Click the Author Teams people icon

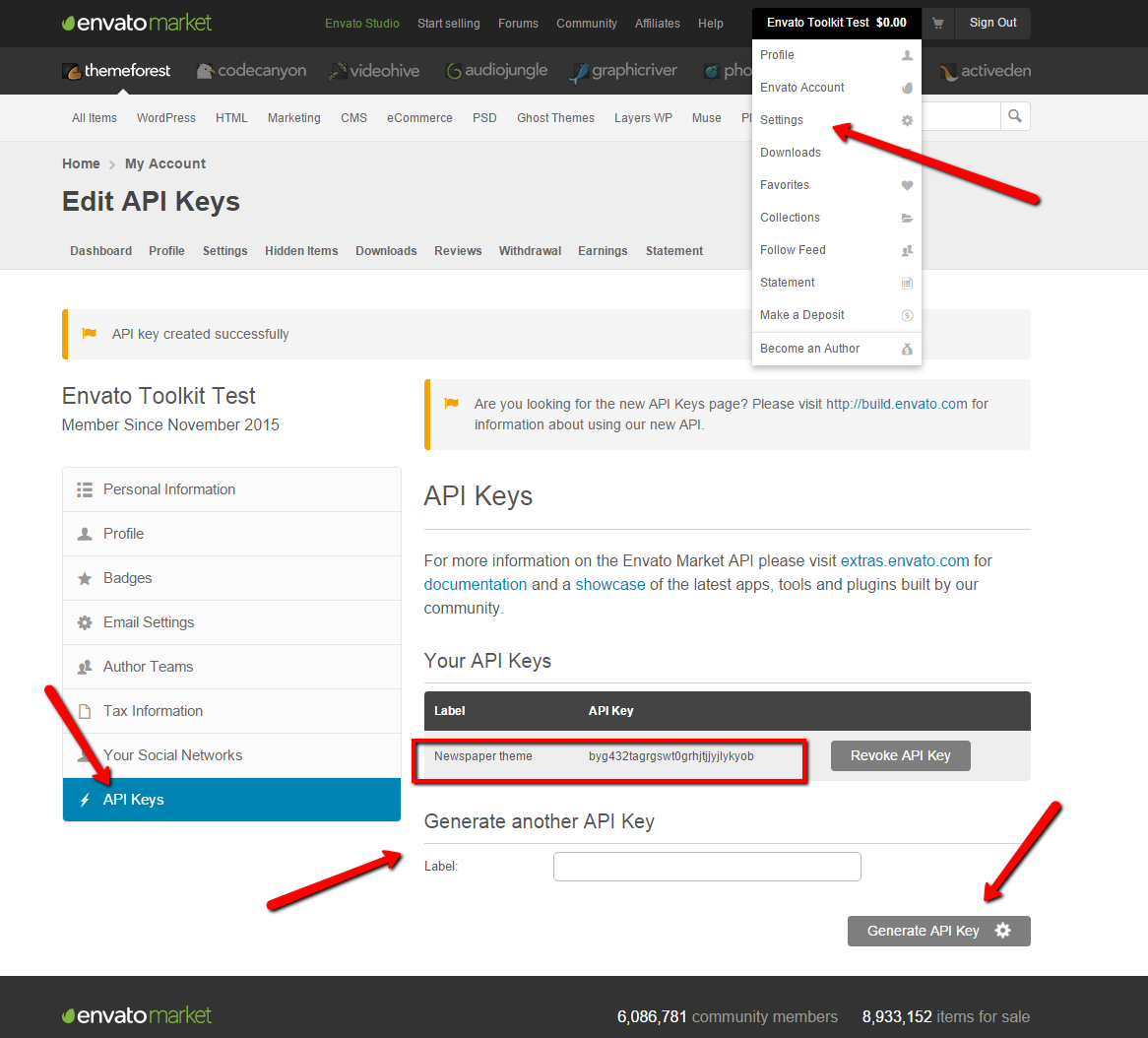[85, 668]
